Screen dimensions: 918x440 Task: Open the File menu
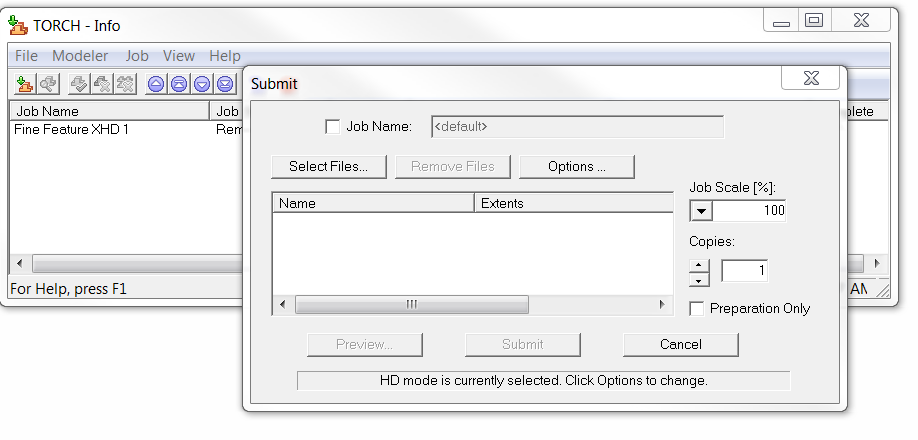click(x=26, y=56)
